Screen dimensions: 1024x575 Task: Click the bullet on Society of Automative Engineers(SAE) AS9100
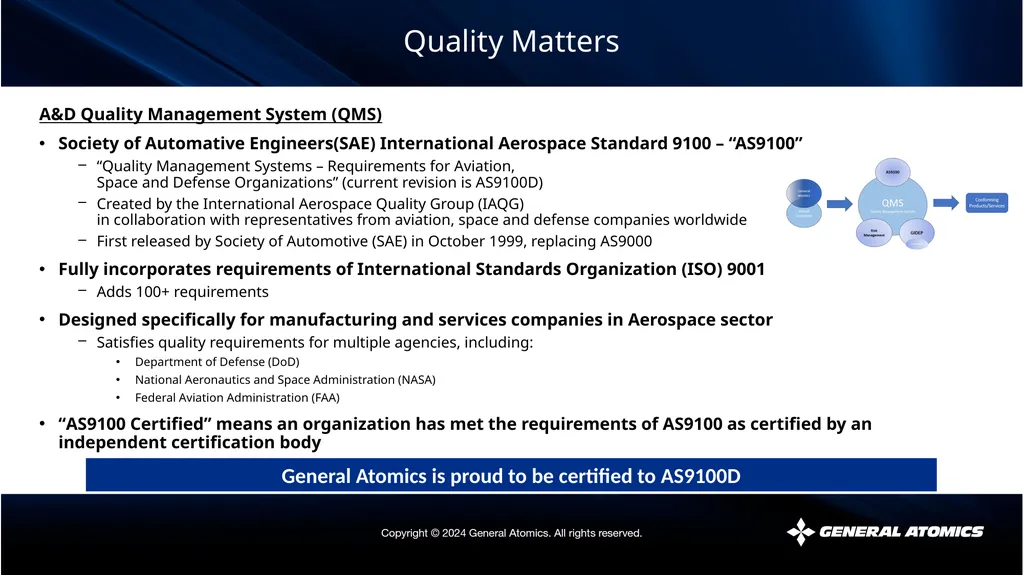(430, 143)
